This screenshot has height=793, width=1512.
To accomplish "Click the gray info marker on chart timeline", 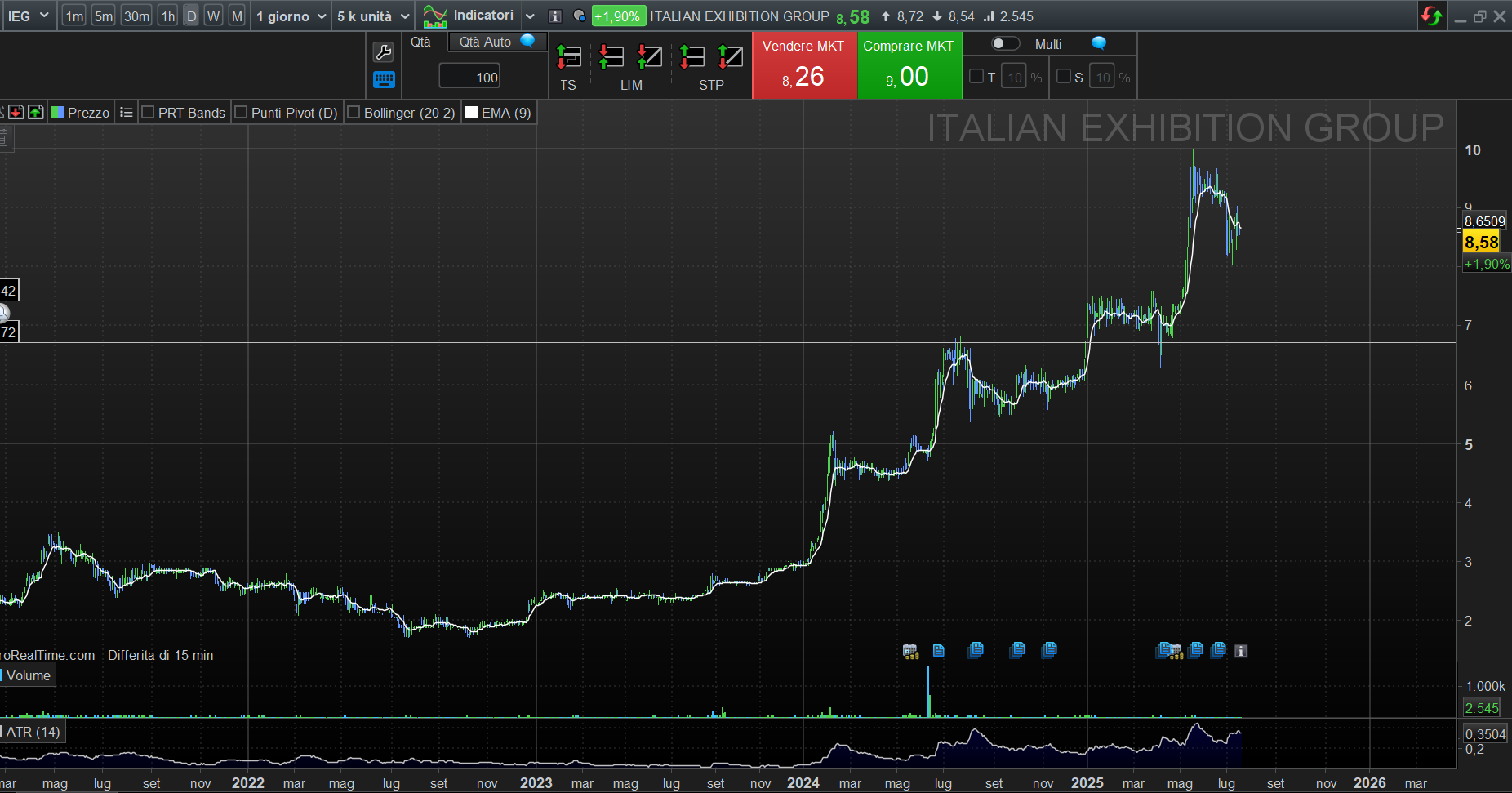I will [1241, 651].
